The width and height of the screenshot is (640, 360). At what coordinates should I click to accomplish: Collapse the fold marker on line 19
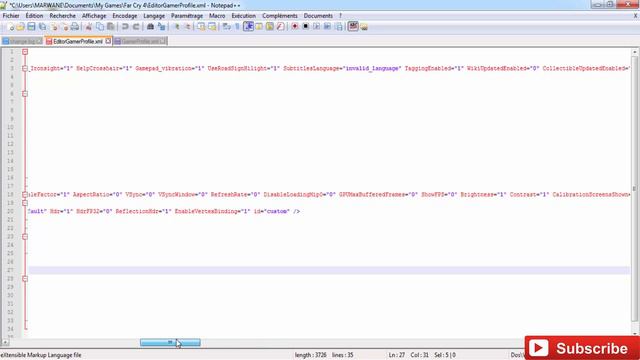click(25, 203)
